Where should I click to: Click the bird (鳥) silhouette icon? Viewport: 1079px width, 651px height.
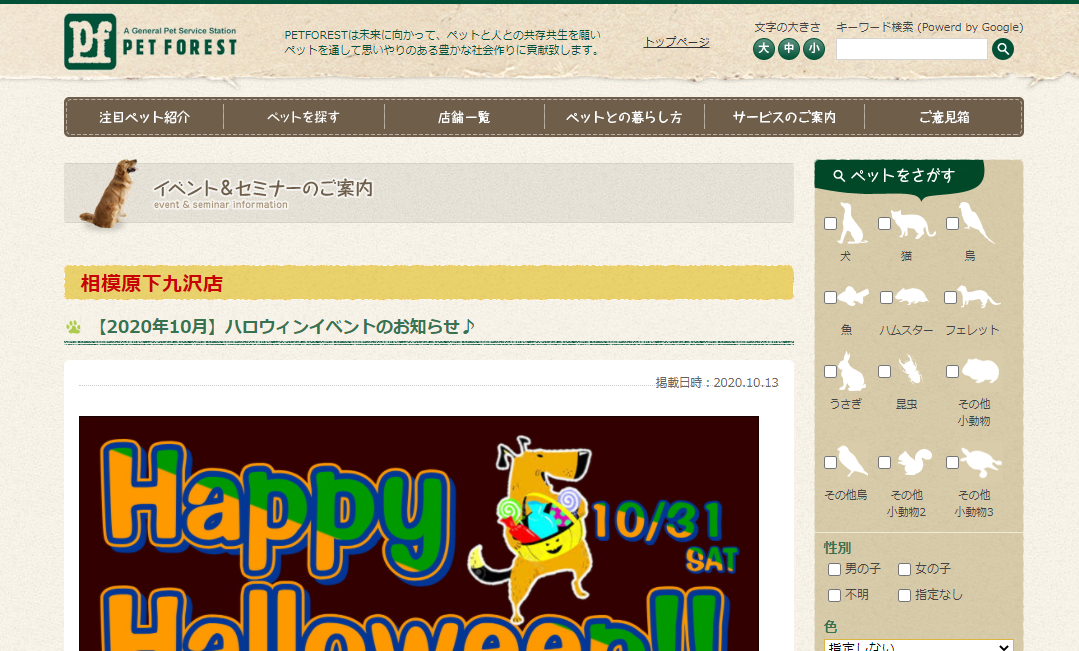(x=976, y=223)
